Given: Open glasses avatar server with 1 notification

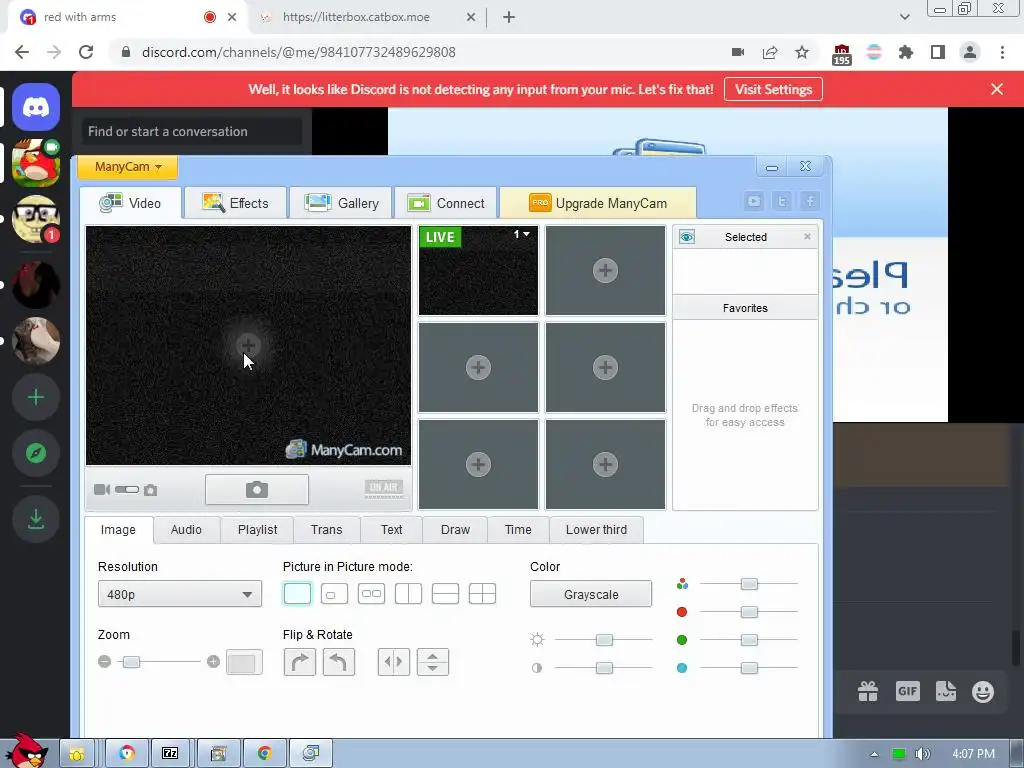Looking at the screenshot, I should tap(36, 219).
